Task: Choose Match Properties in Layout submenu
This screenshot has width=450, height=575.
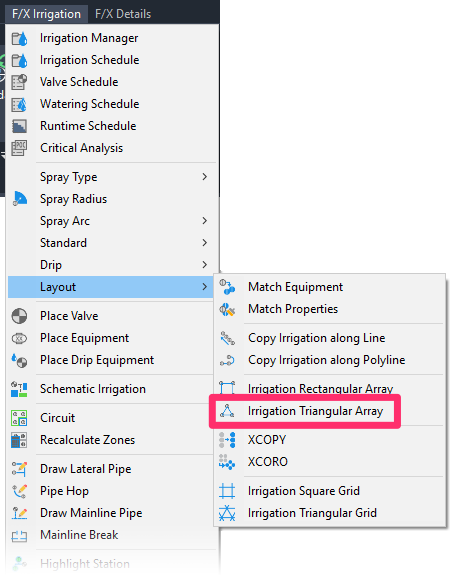Action: coord(329,309)
